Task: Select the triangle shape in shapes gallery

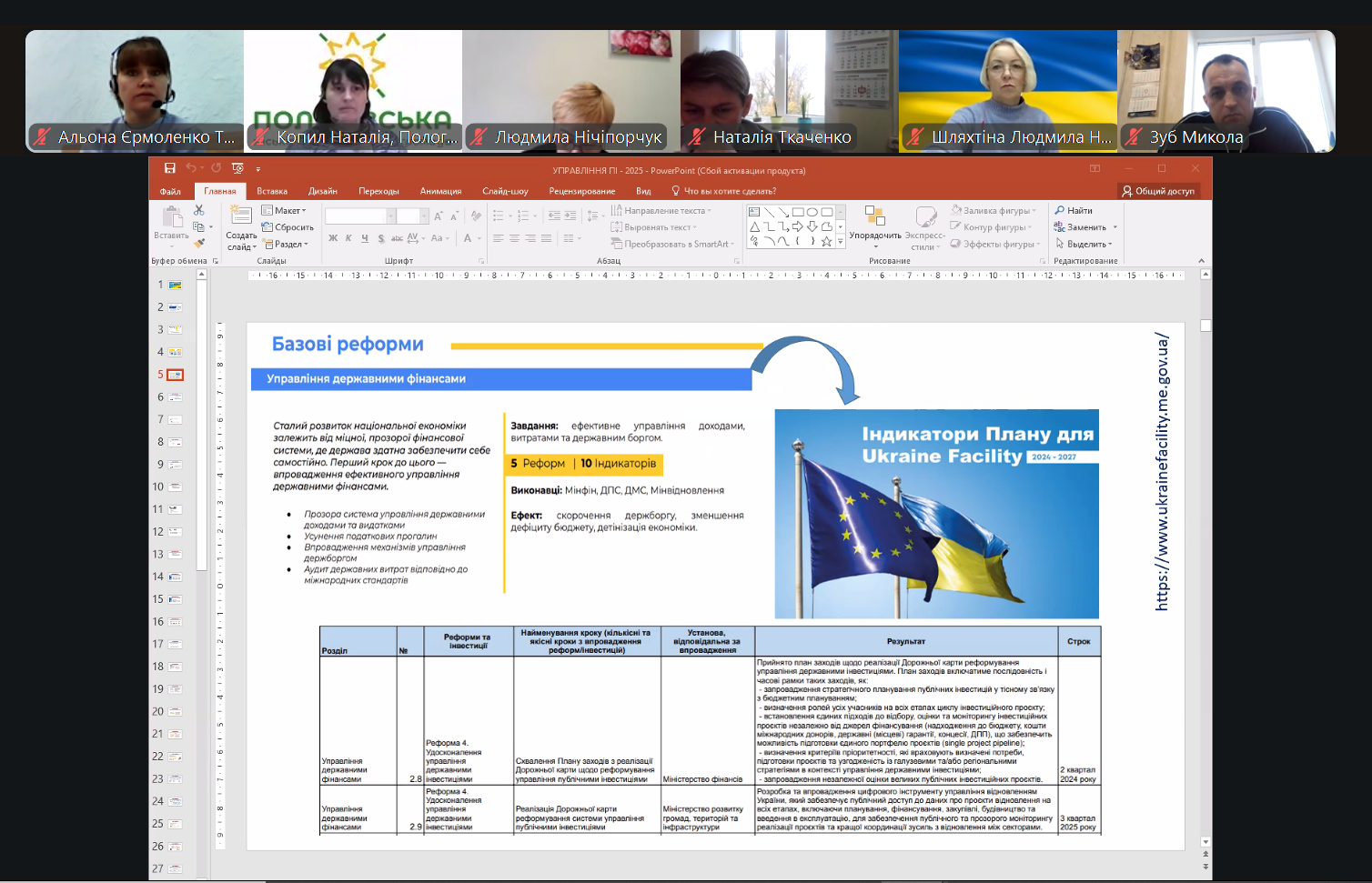Action: point(754,227)
